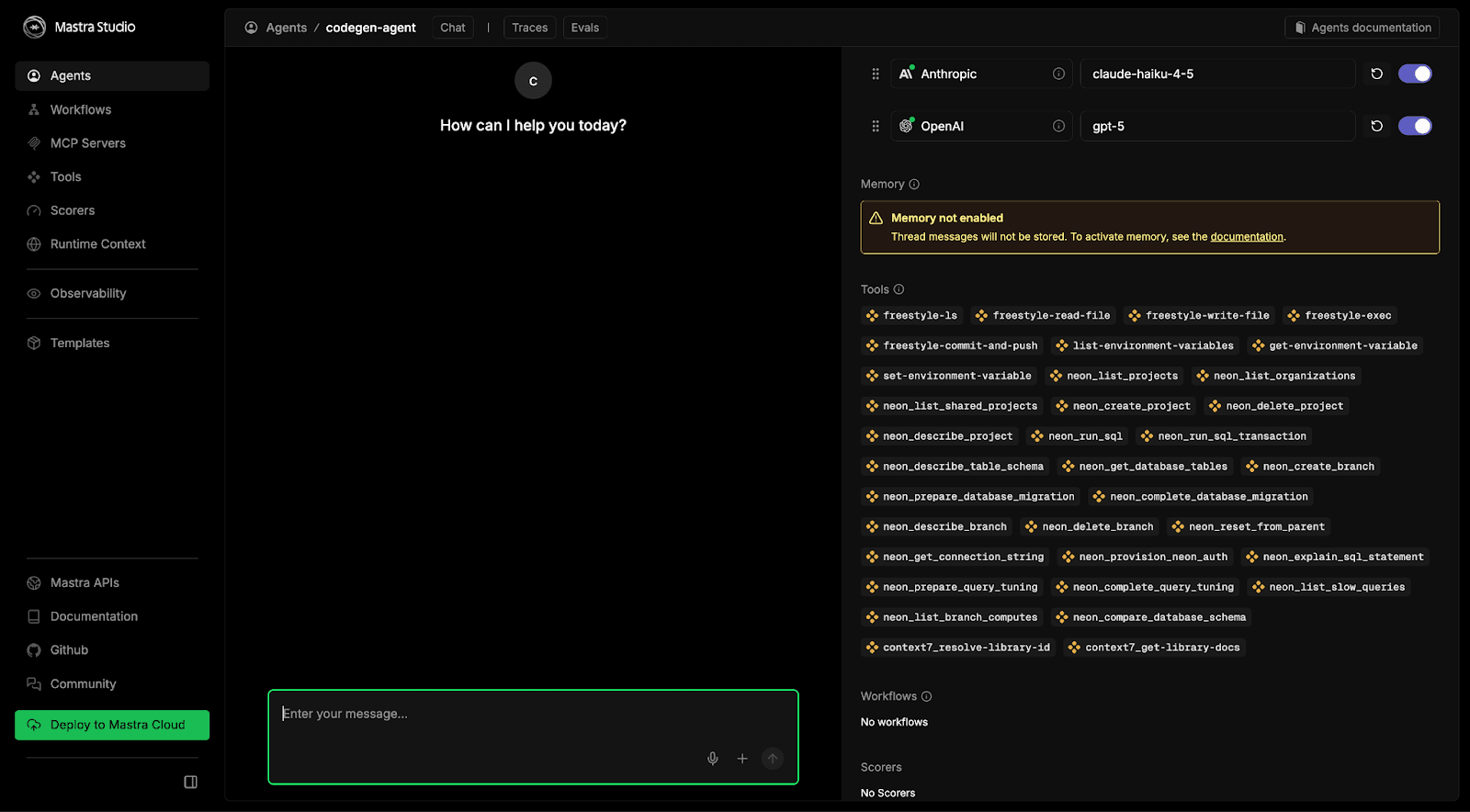Click the plus attachment icon in message box
The image size is (1470, 812).
[x=742, y=758]
